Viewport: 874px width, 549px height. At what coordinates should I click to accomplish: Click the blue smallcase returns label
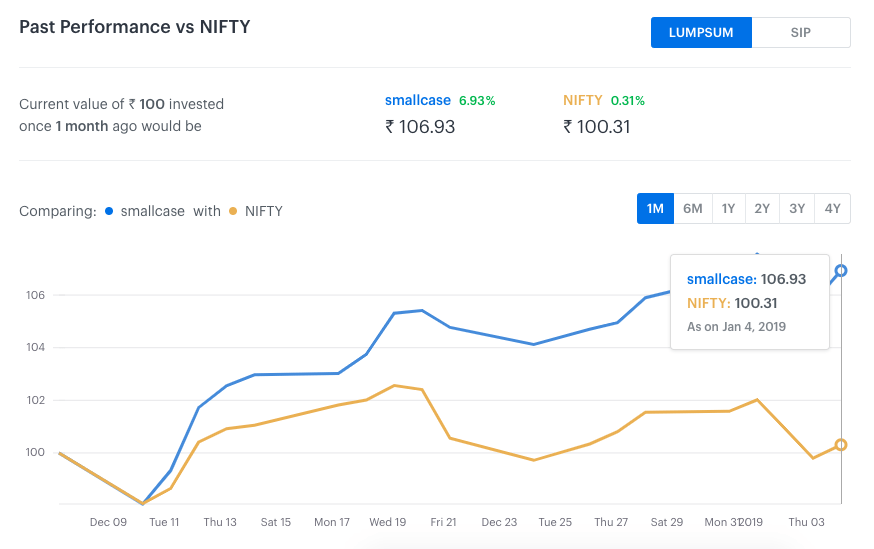click(418, 100)
